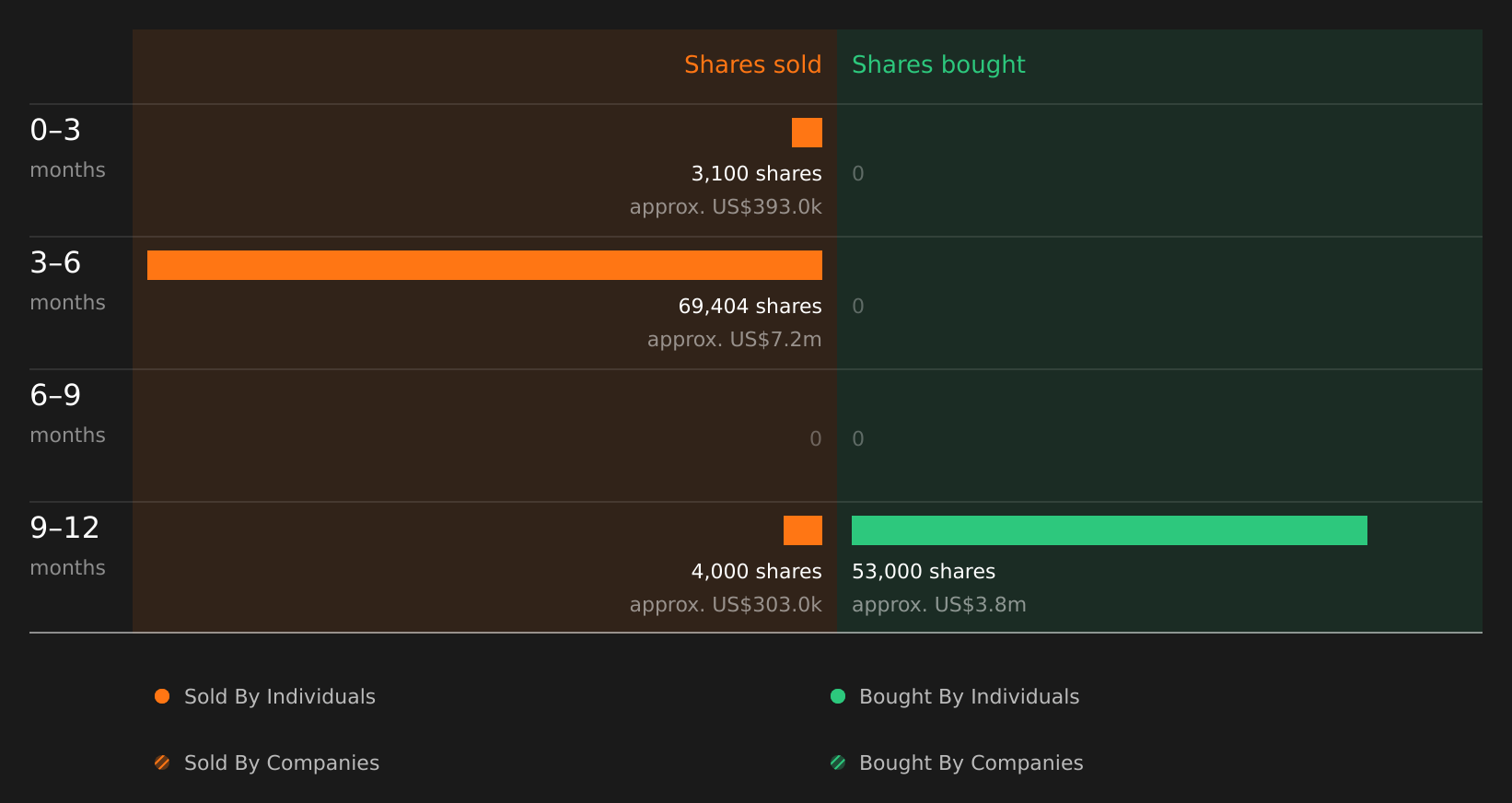Click the 3,100 shares value
The height and width of the screenshot is (803, 1512).
[x=757, y=174]
